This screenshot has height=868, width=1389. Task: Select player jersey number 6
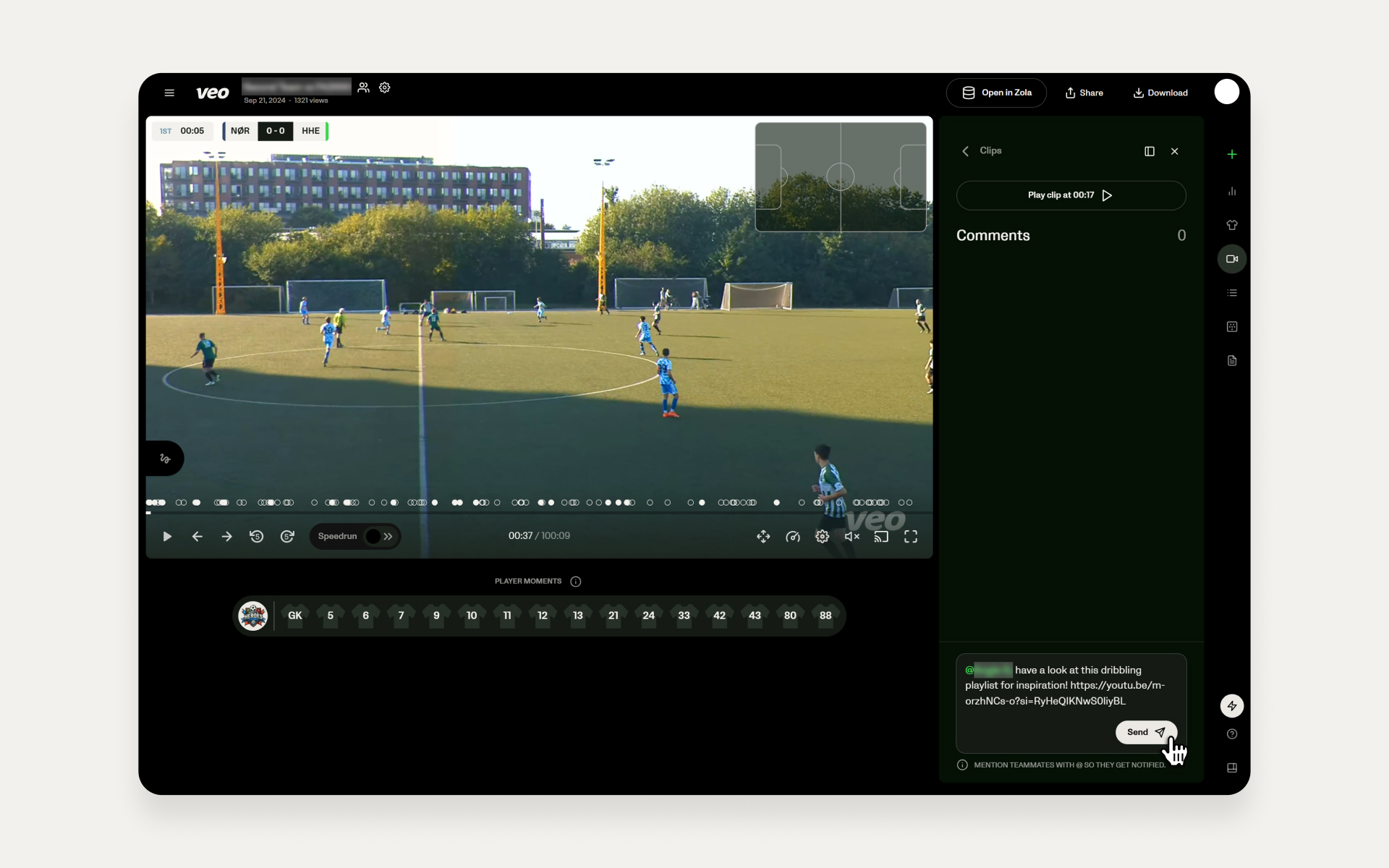point(366,616)
